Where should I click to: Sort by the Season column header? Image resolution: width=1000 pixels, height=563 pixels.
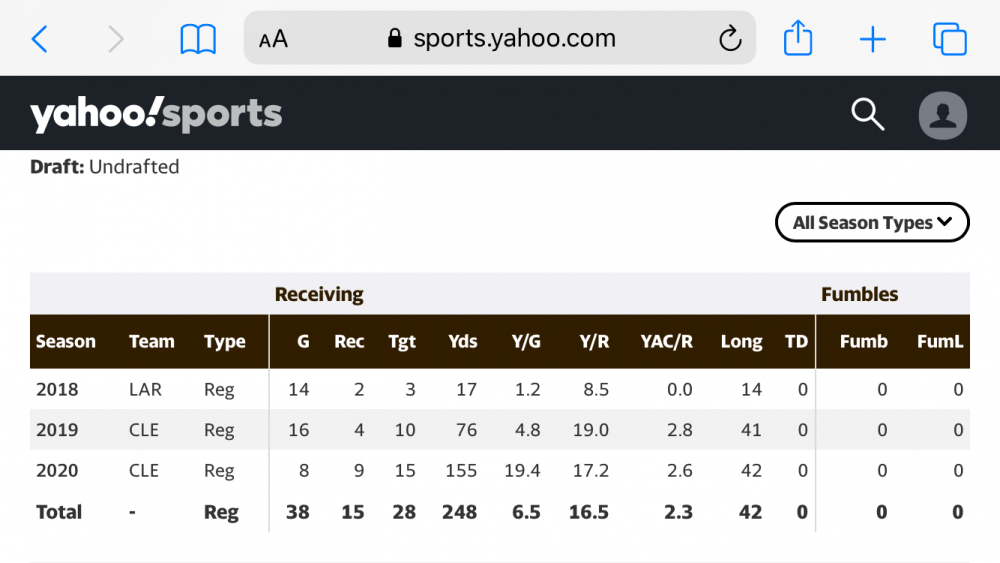[x=66, y=342]
